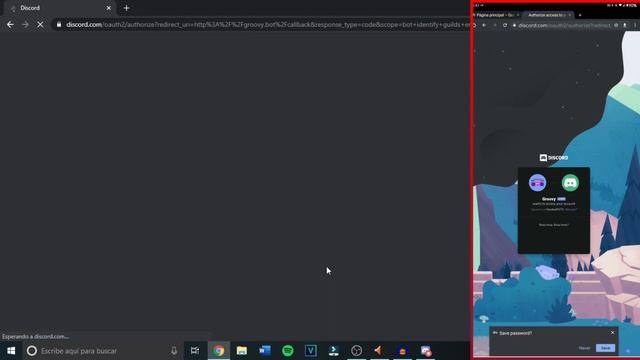Open File Explorer from the taskbar
This screenshot has width=640, height=360.
point(242,351)
